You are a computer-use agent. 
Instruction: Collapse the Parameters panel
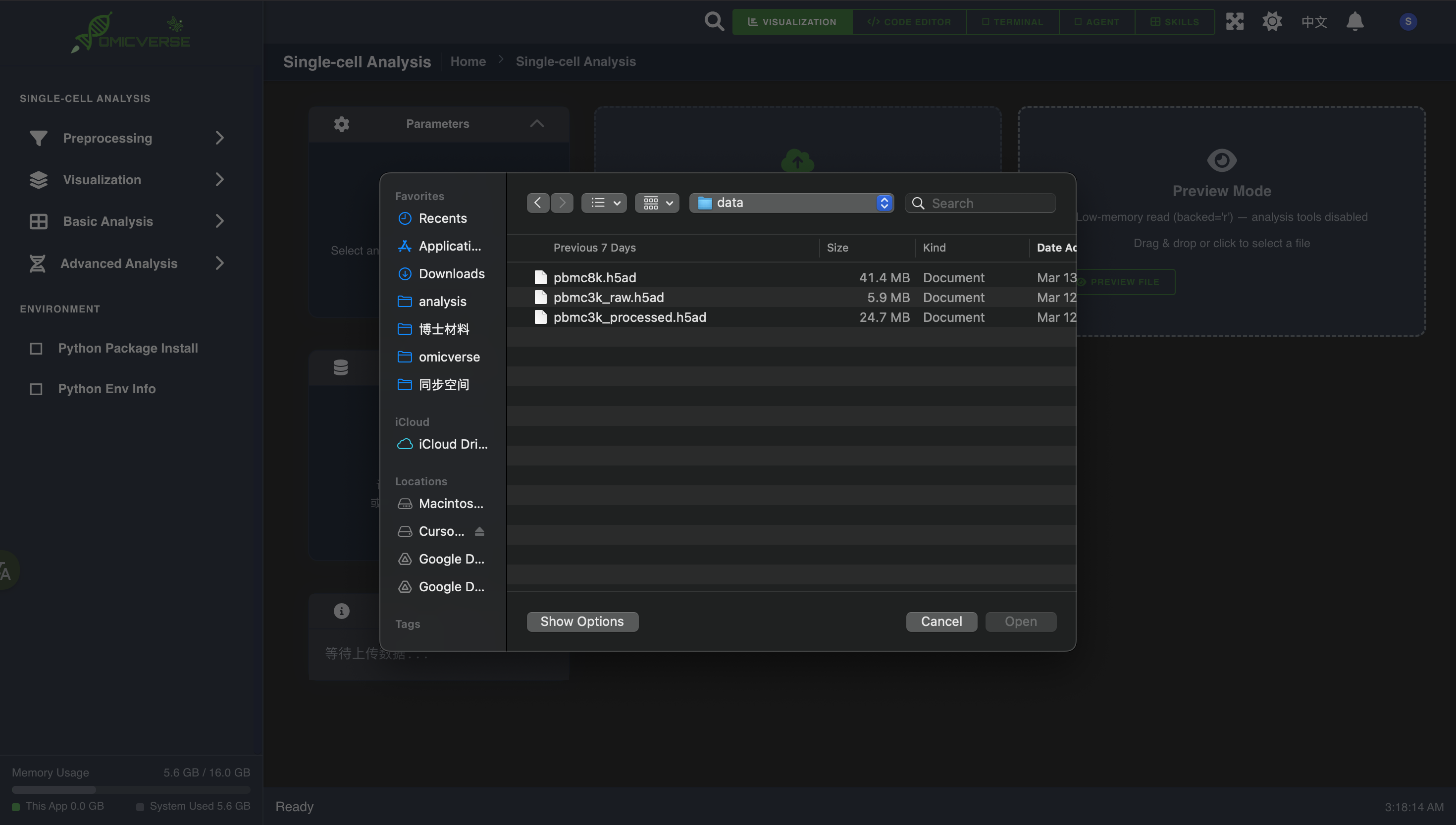[536, 123]
